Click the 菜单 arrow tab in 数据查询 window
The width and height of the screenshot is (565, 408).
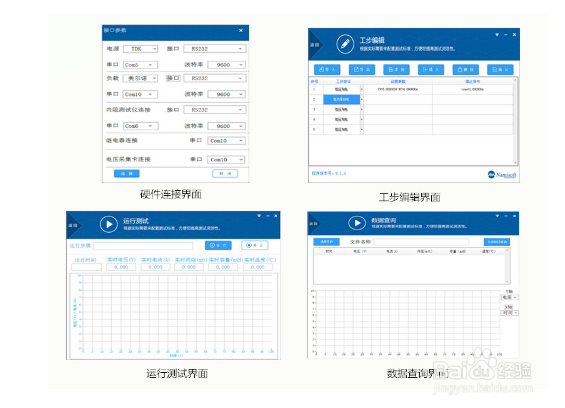[314, 224]
